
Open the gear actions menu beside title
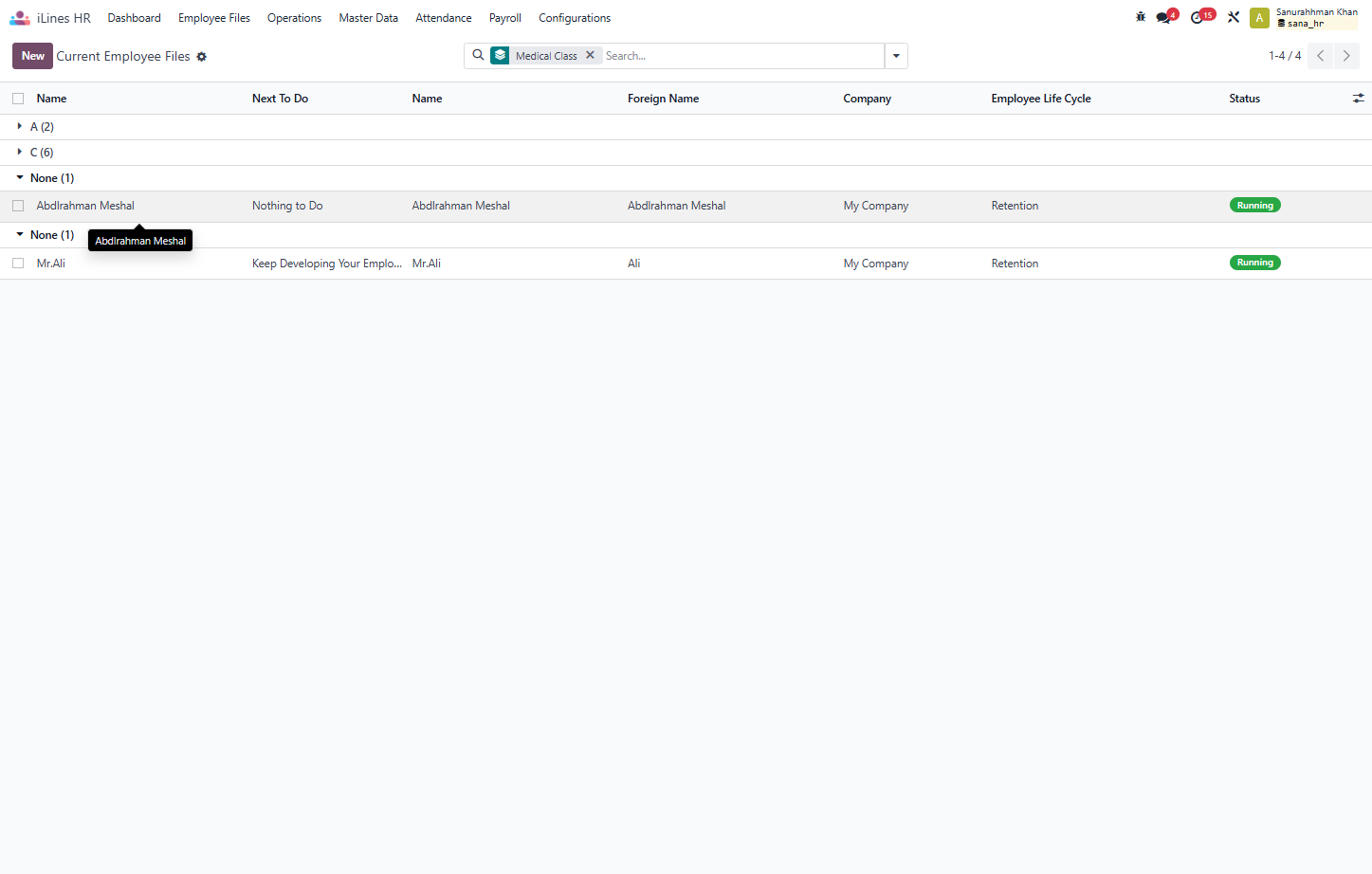tap(201, 57)
